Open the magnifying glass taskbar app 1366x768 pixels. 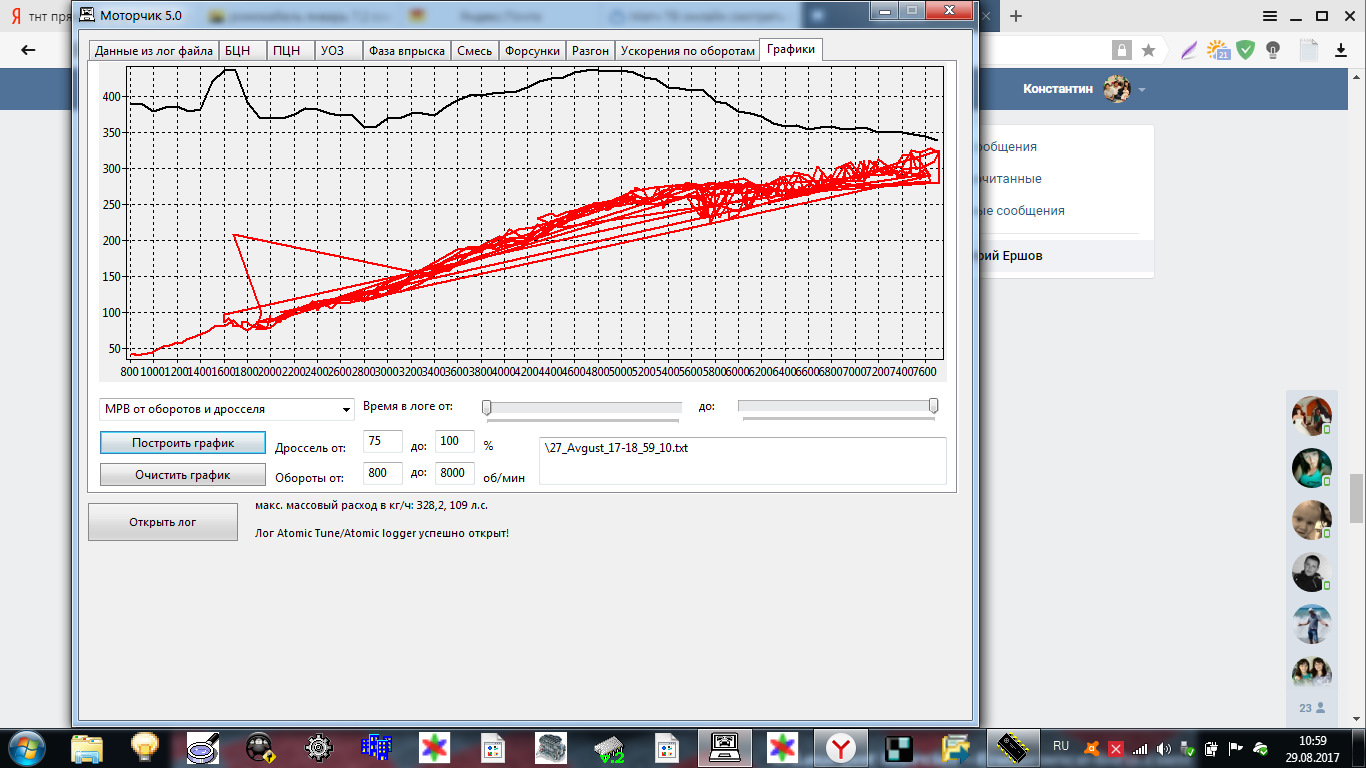coord(204,747)
